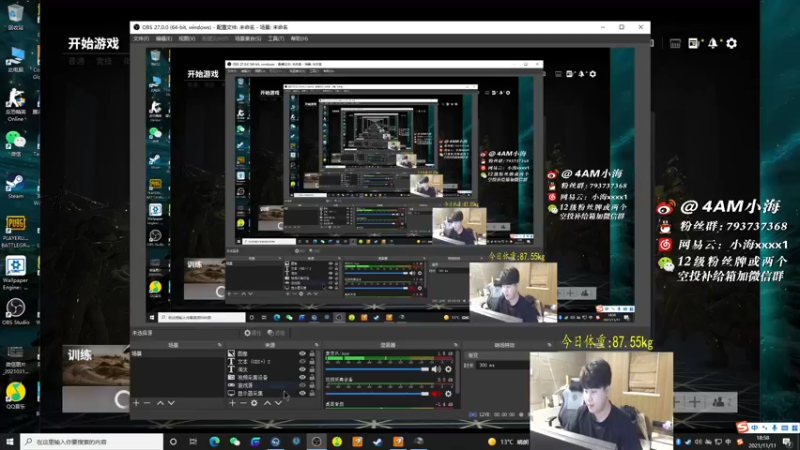This screenshot has width=800, height=450.
Task: Open source properties gear below sources list
Action: click(x=254, y=403)
